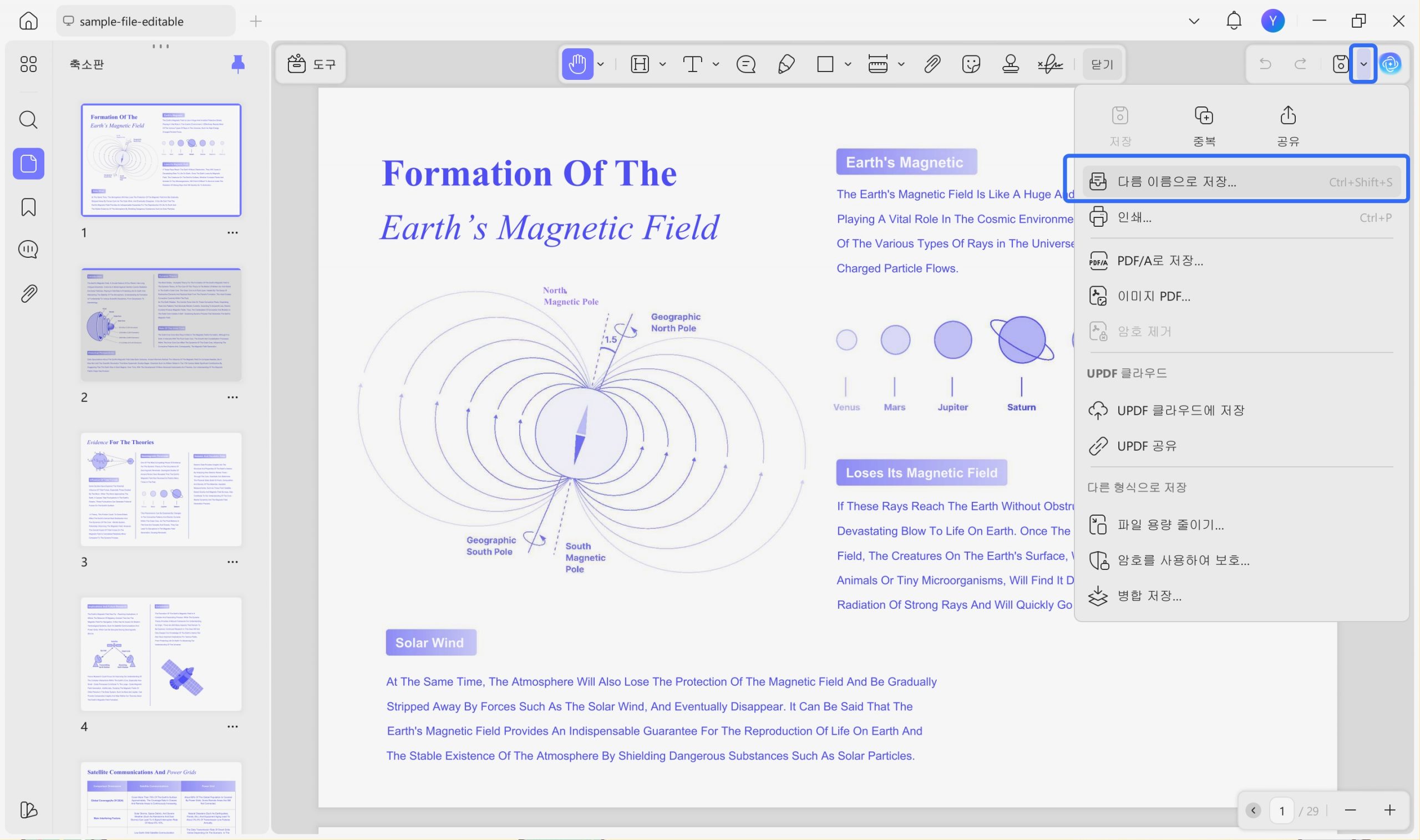Screen dimensions: 1420x840
Task: Launch the UPDF AI assistant icon
Action: [1390, 64]
